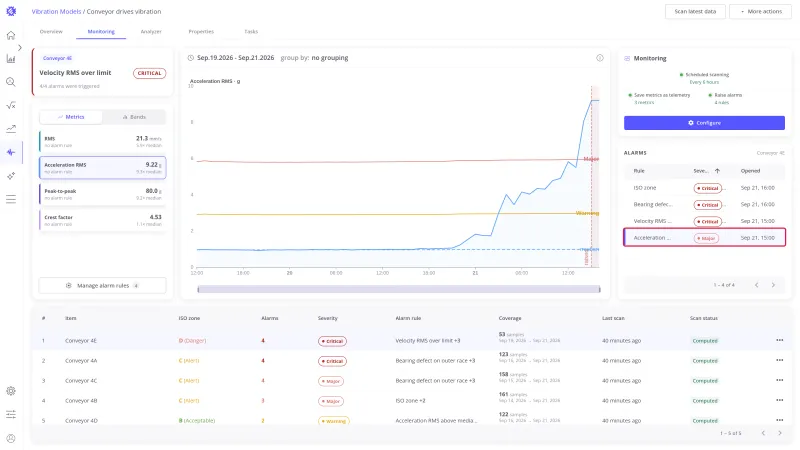
Task: Open row actions menu for Conveyor 4E
Action: (780, 340)
